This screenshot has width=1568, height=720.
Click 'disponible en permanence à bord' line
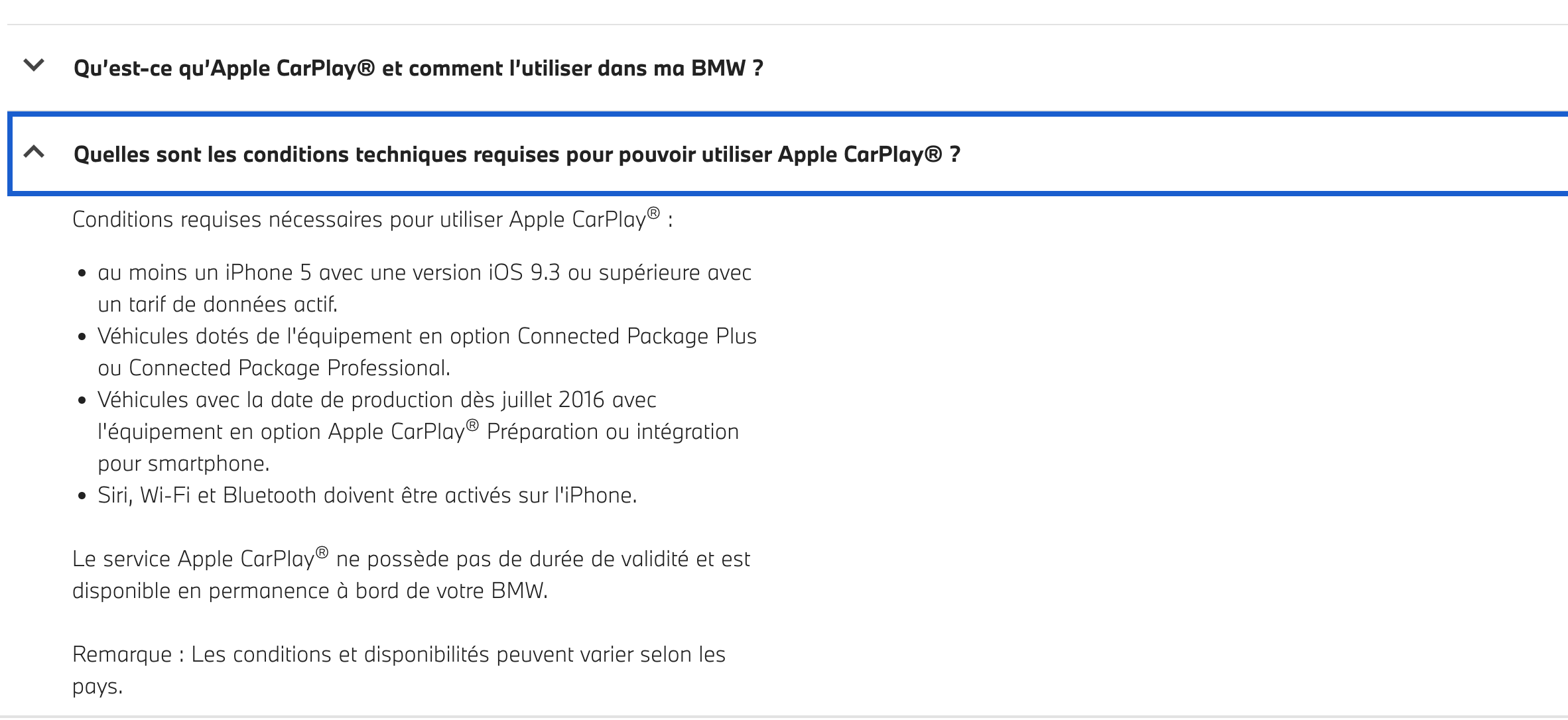[x=310, y=591]
